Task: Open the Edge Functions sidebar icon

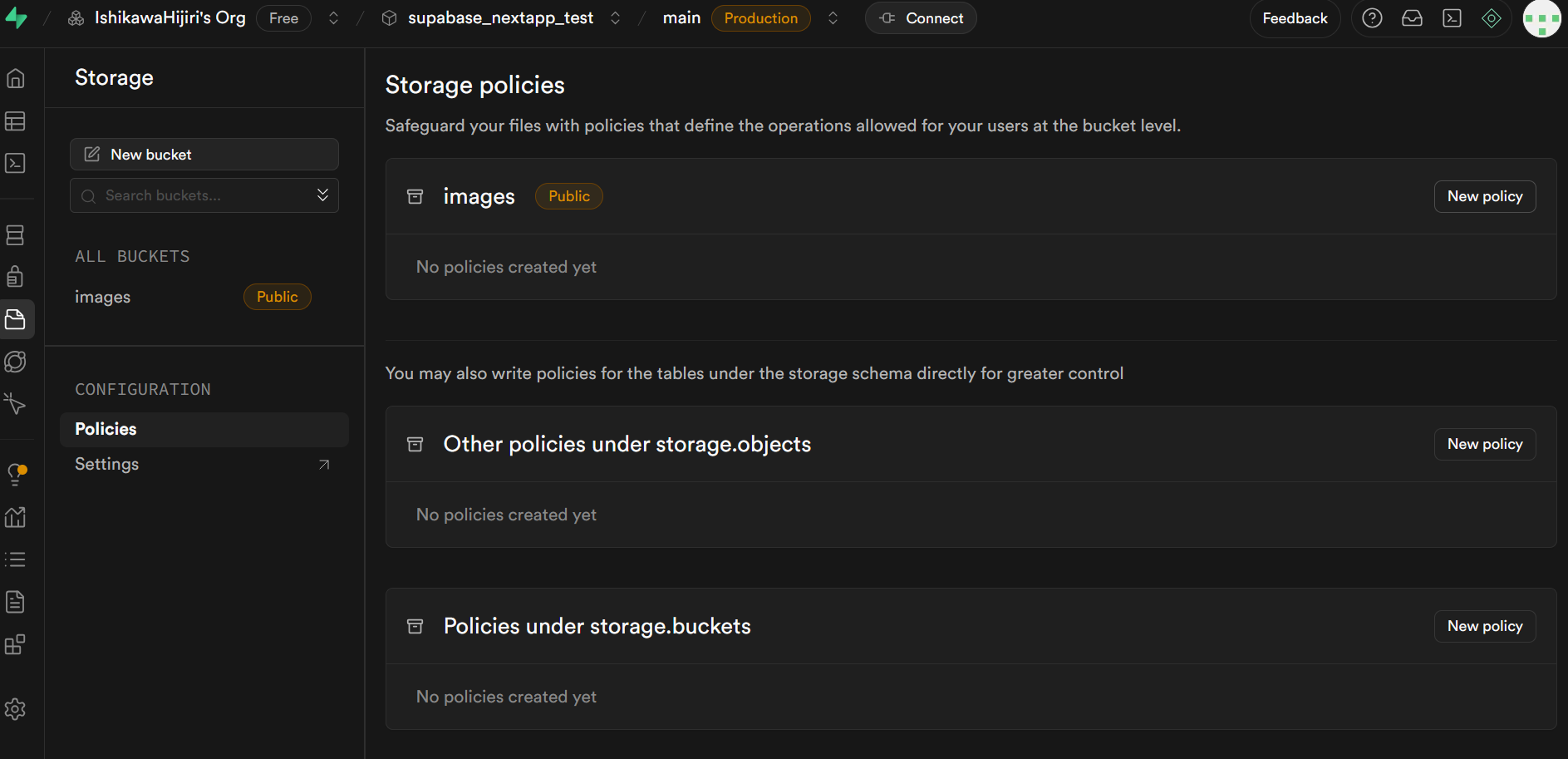Action: pos(15,362)
